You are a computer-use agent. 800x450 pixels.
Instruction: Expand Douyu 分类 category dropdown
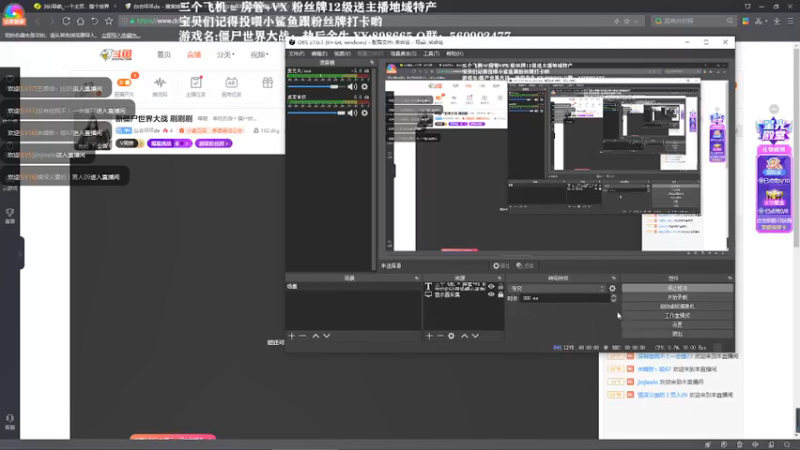(x=226, y=55)
